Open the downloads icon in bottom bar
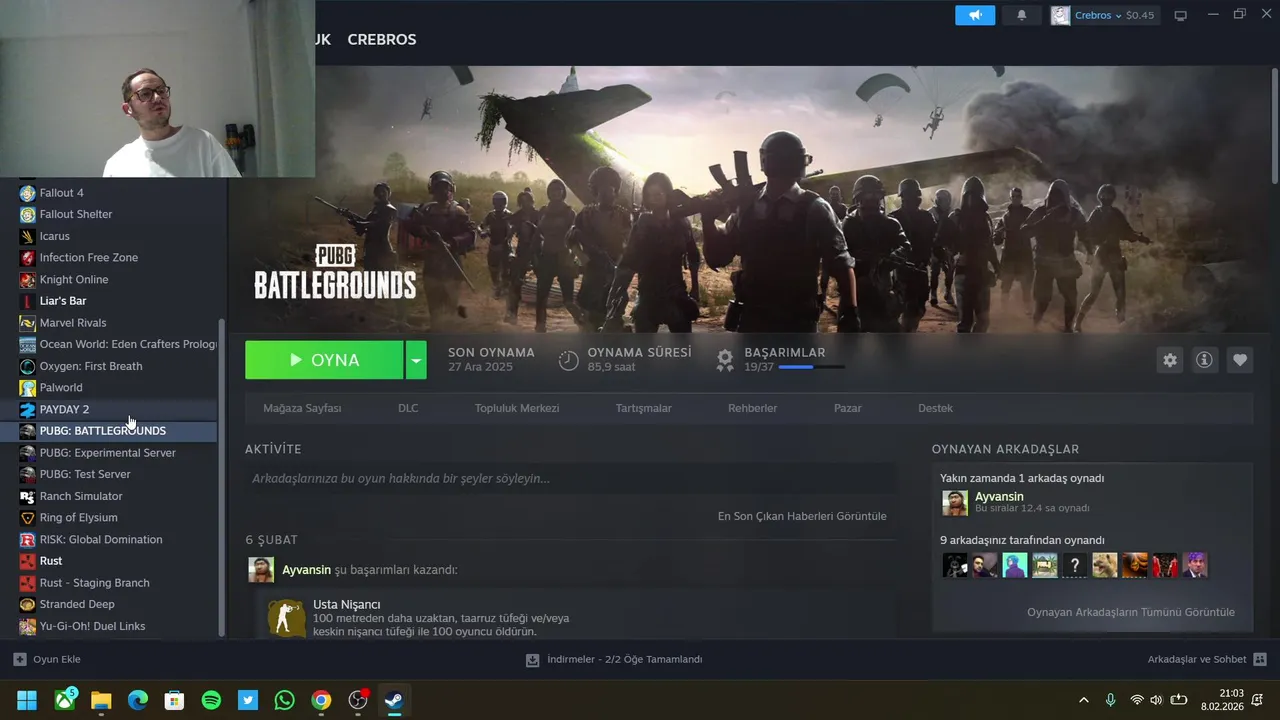This screenshot has height=720, width=1280. [x=533, y=660]
